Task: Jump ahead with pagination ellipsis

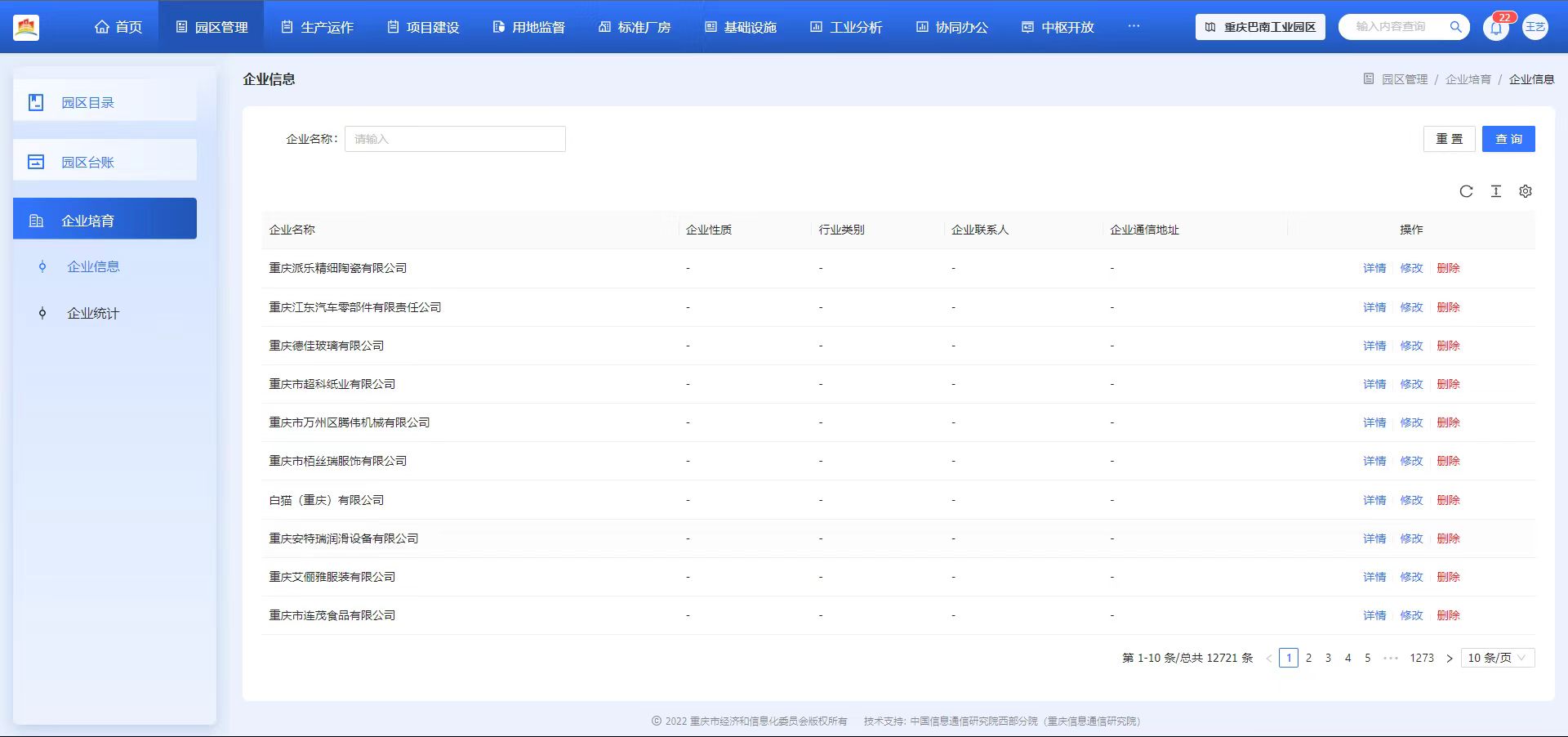Action: [x=1391, y=659]
